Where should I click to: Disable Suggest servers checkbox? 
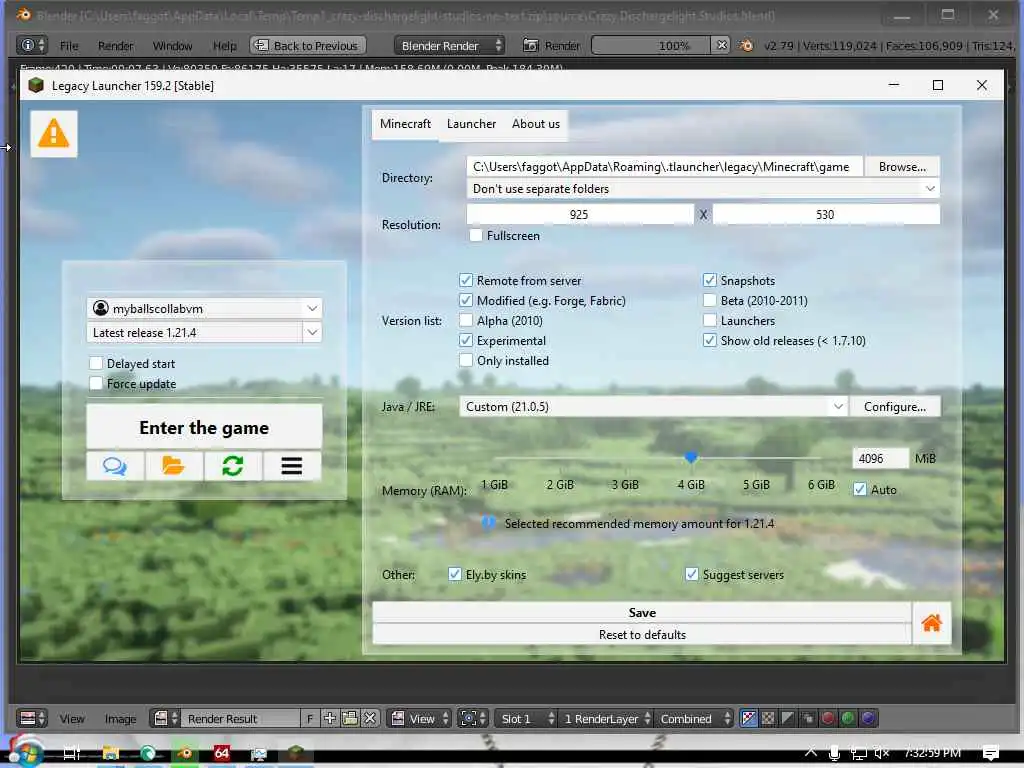[692, 574]
